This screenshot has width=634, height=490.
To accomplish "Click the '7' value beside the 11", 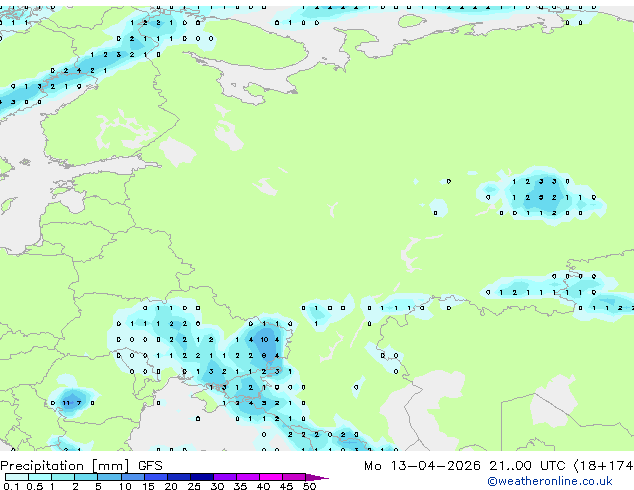I will (79, 403).
